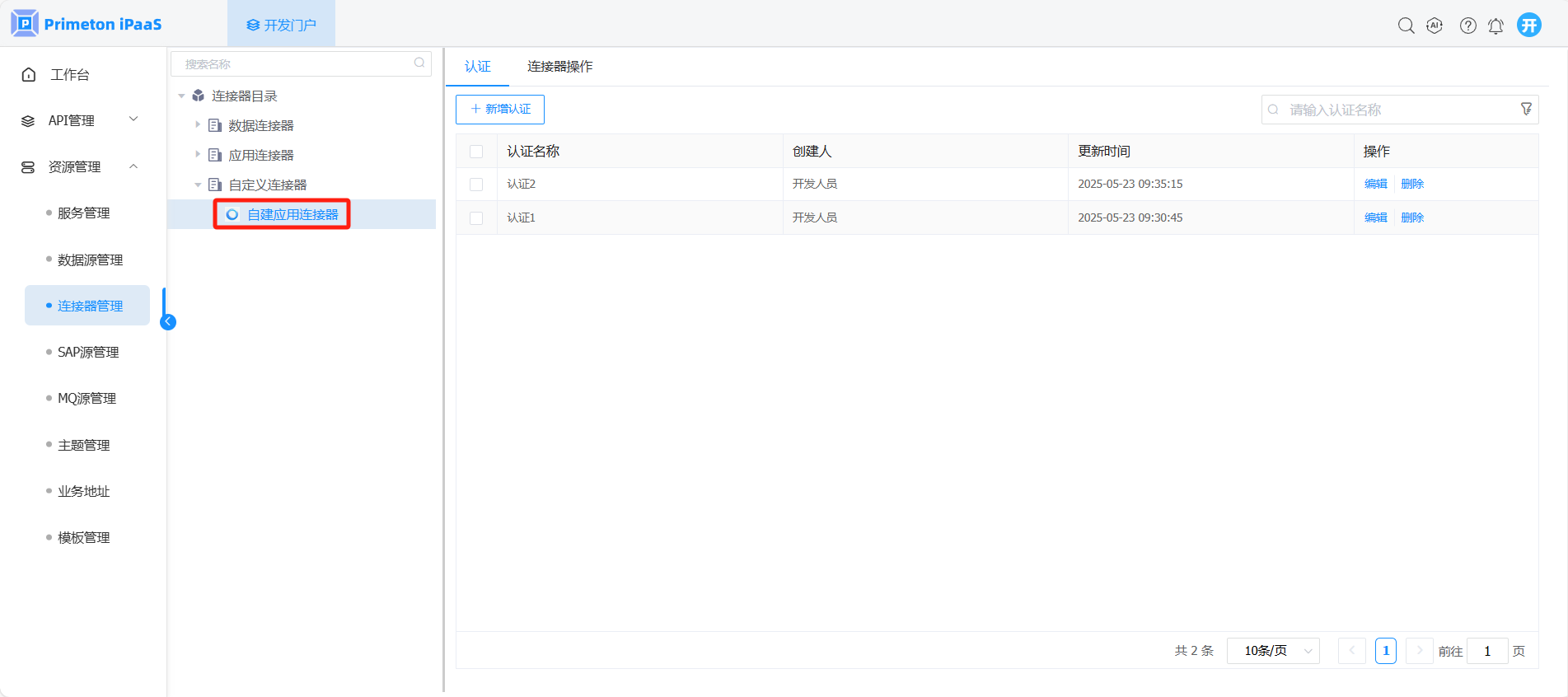Click 删除 link for 认证1
The width and height of the screenshot is (1568, 697).
(x=1412, y=218)
